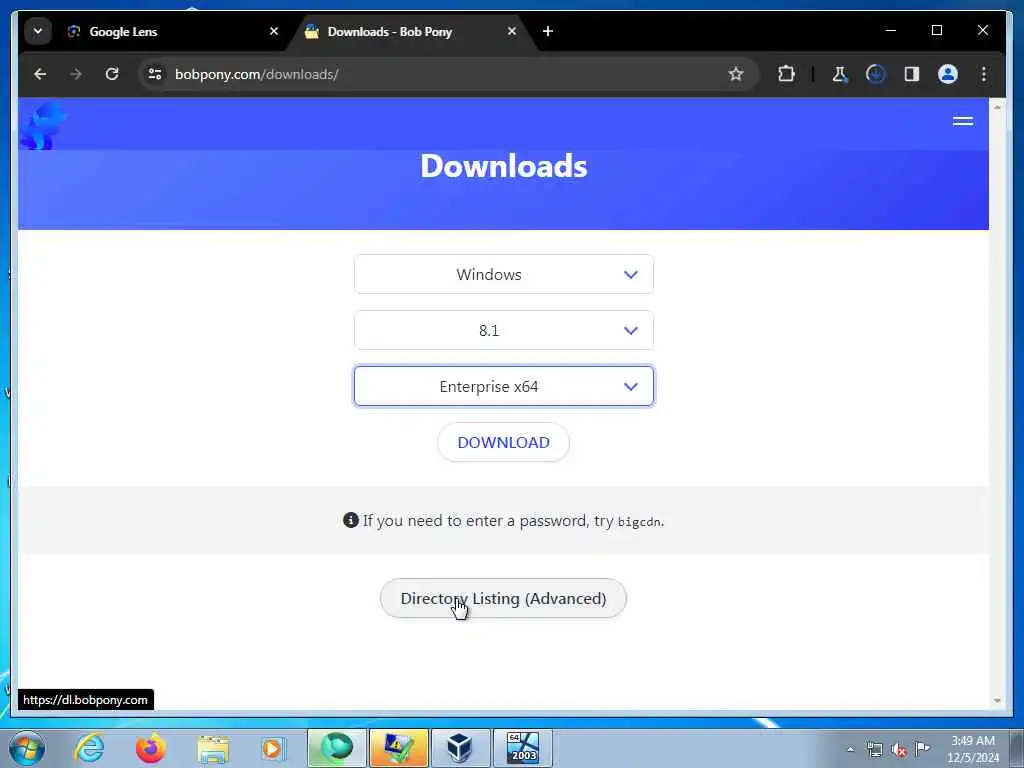Click the page scrollbar down arrow
The image size is (1024, 768).
(x=997, y=700)
